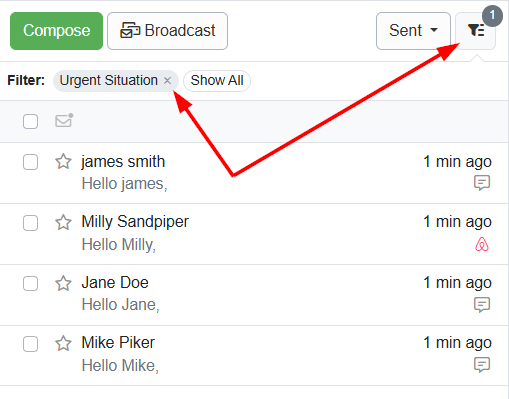Click the Show All filter button
The image size is (509, 399).
pyautogui.click(x=217, y=80)
